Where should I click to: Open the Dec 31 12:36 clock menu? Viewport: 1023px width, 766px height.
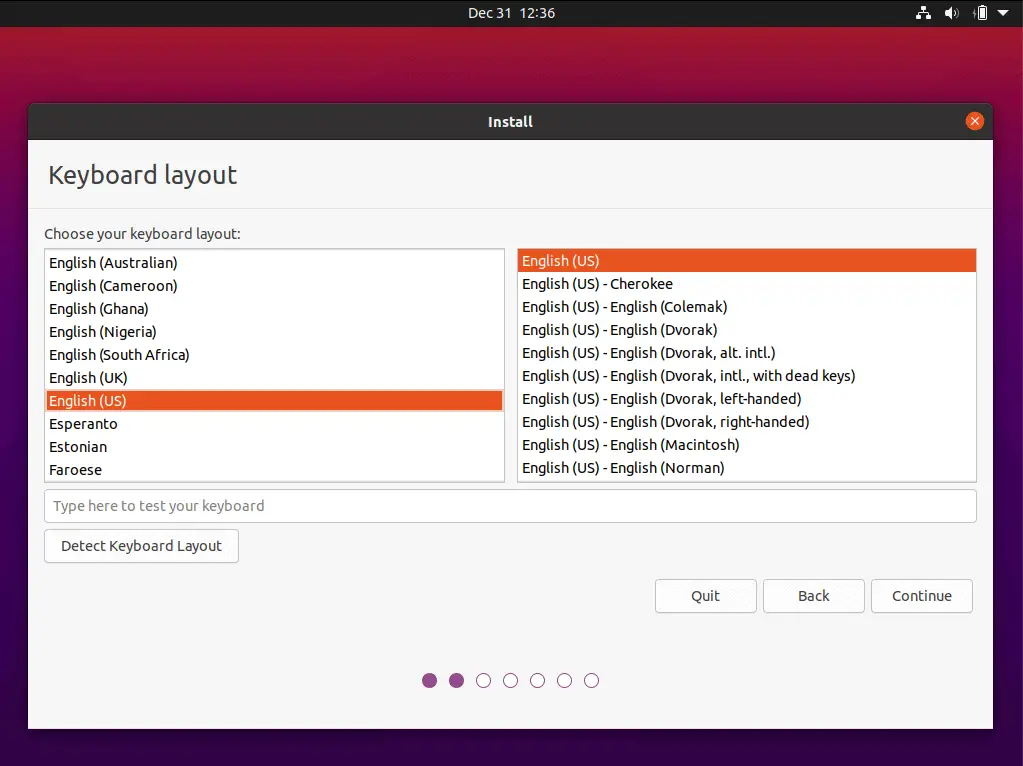coord(512,13)
